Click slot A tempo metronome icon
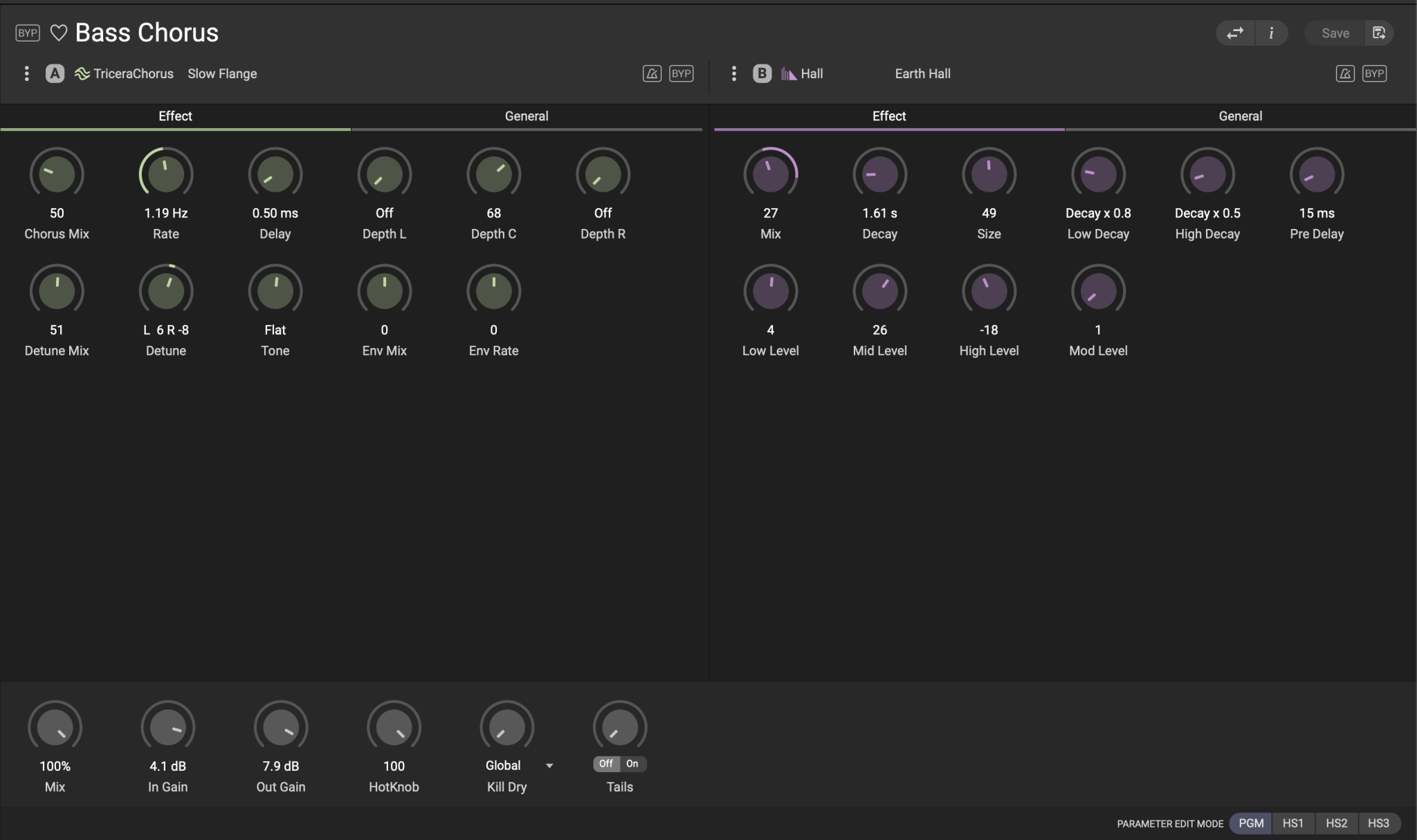 coord(652,73)
